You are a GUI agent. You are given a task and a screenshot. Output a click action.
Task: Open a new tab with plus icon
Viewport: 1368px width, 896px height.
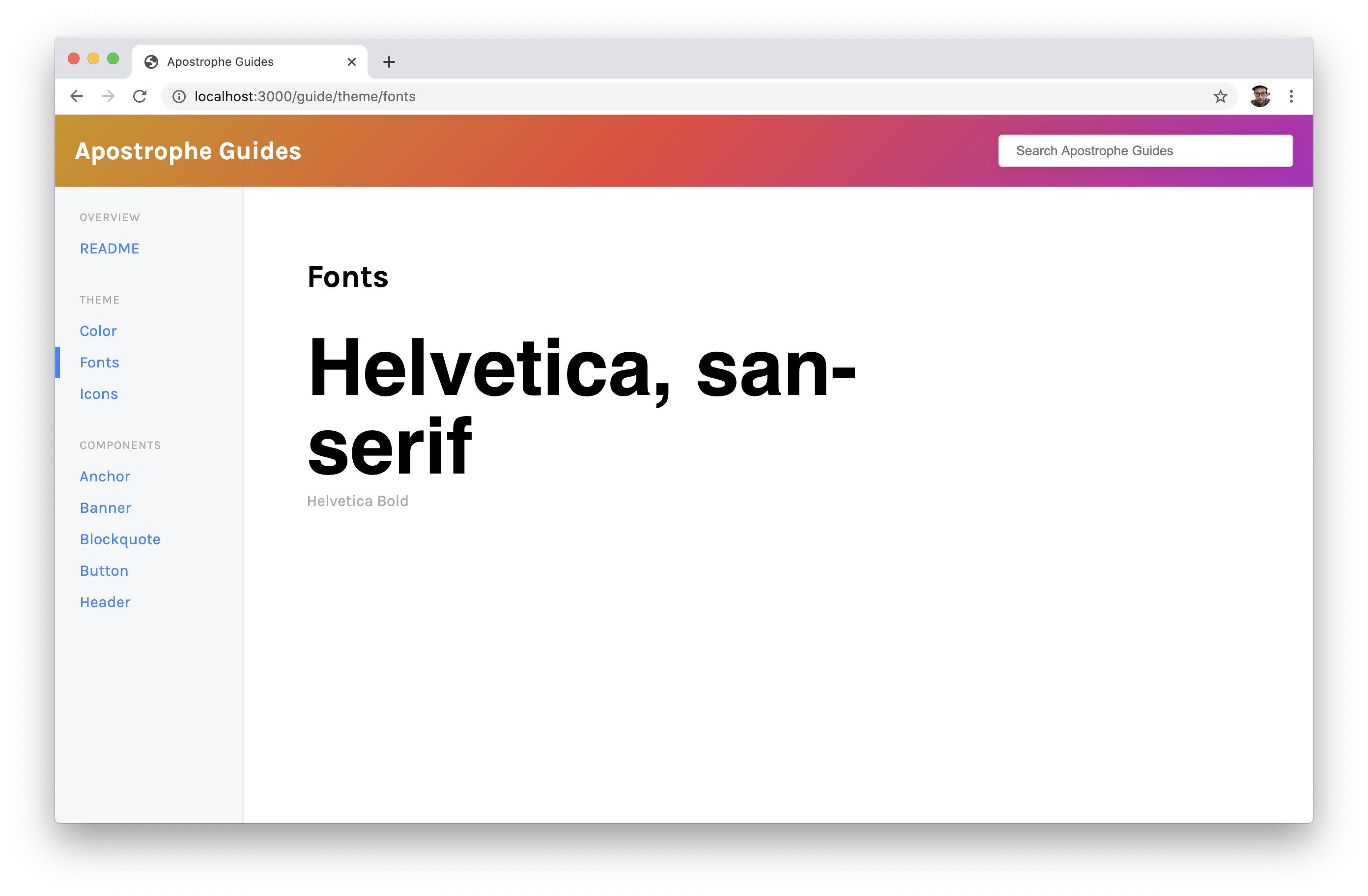pyautogui.click(x=389, y=62)
